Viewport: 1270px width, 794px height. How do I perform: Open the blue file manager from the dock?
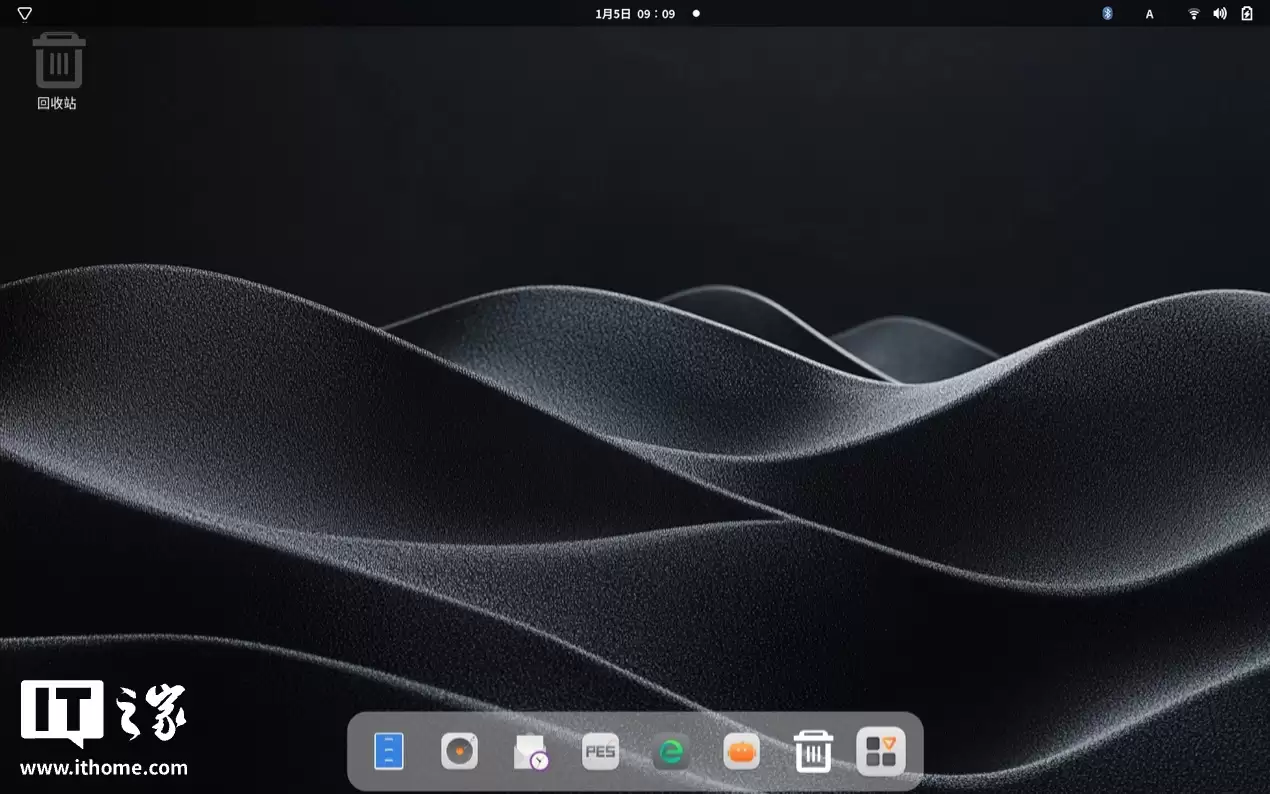[x=389, y=751]
